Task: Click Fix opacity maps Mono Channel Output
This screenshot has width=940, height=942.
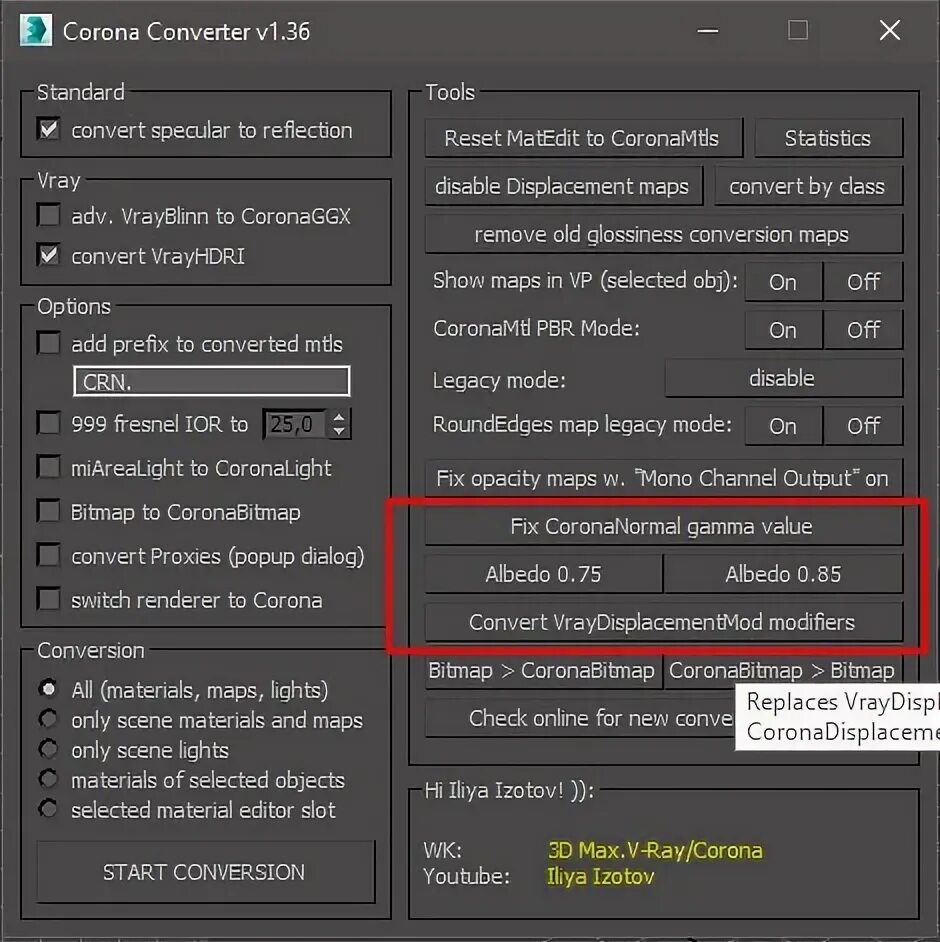Action: (663, 478)
